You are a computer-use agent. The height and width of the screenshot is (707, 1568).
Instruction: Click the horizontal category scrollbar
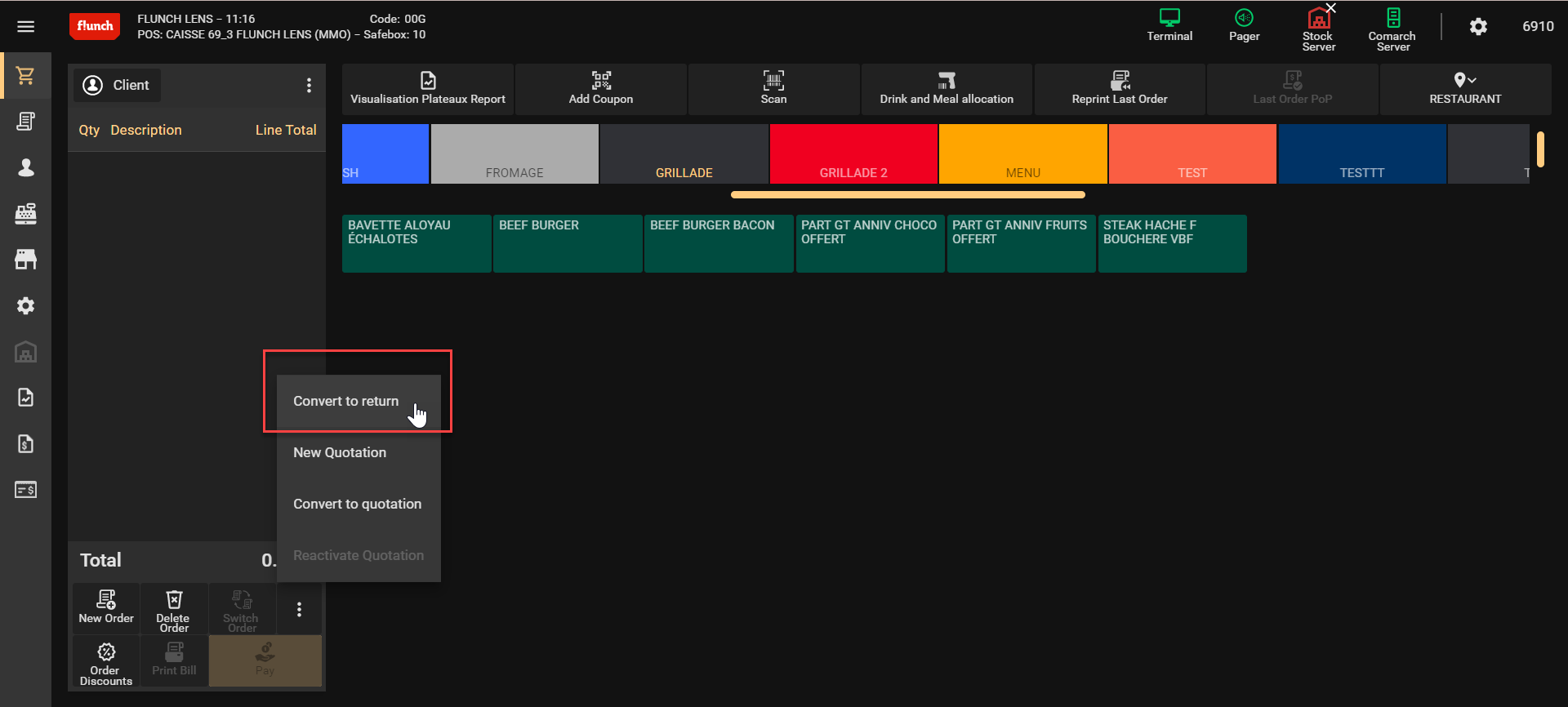click(x=906, y=195)
